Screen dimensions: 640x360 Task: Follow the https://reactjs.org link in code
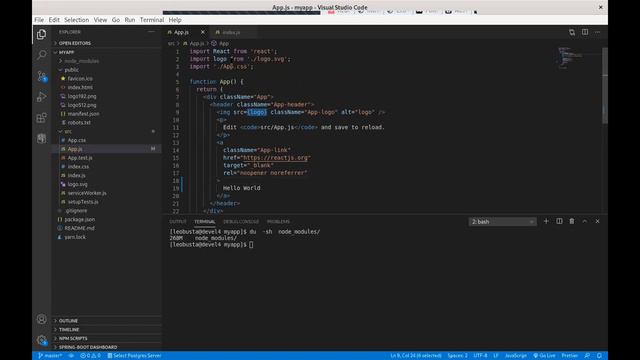coord(276,158)
